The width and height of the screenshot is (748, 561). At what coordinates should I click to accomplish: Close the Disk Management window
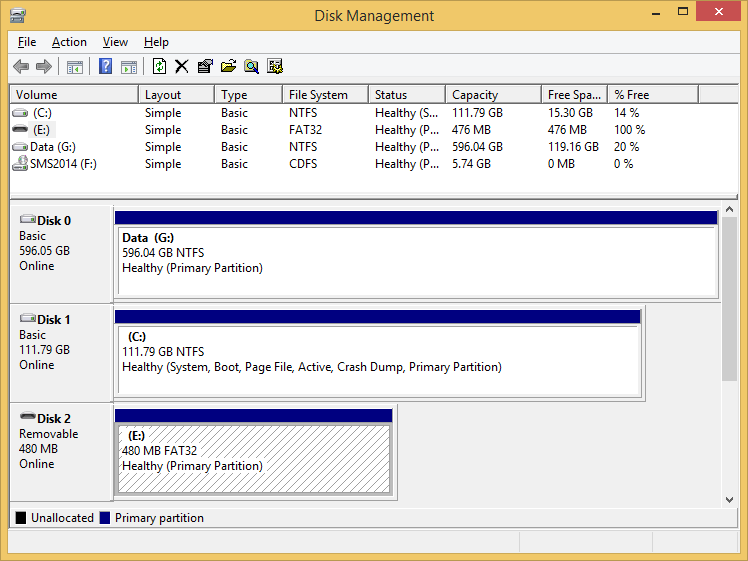click(718, 12)
